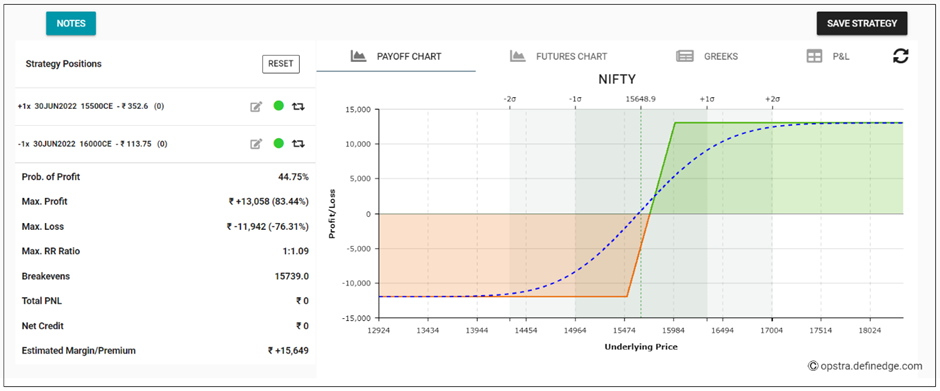This screenshot has width=940, height=391.
Task: Refresh the payoff chart
Action: (x=900, y=56)
